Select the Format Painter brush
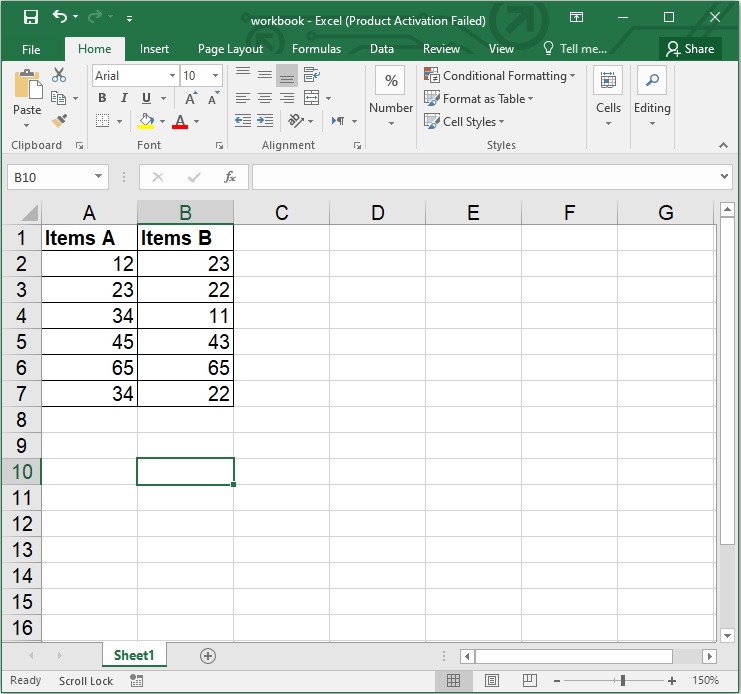741x694 pixels. click(59, 121)
